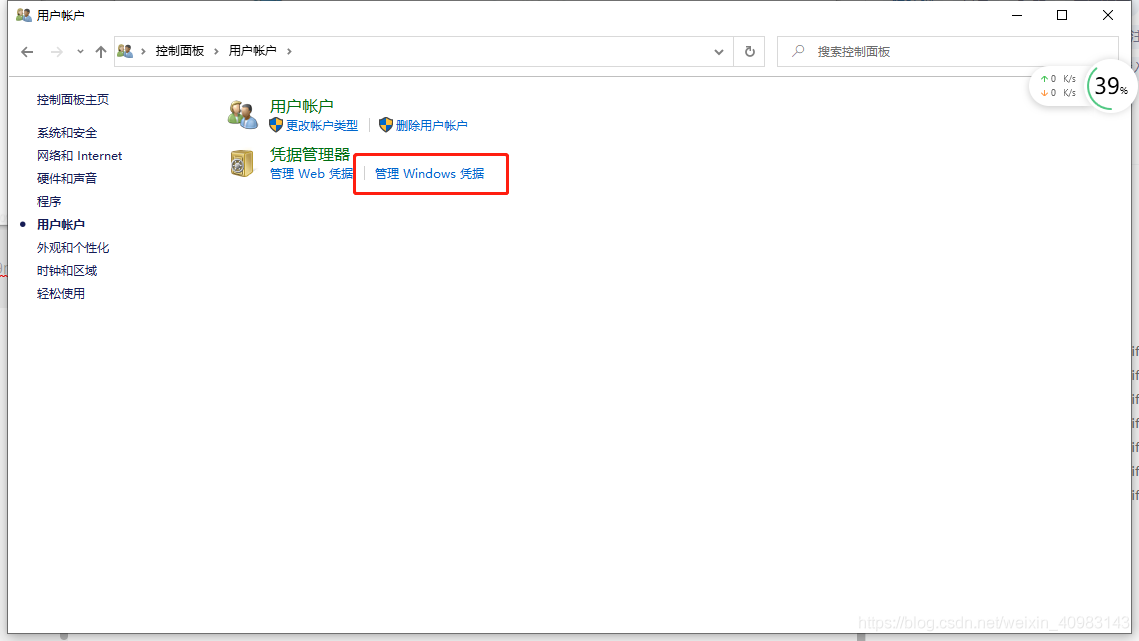Click 管理 Windows 凭据 link
The width and height of the screenshot is (1139, 641).
[429, 174]
